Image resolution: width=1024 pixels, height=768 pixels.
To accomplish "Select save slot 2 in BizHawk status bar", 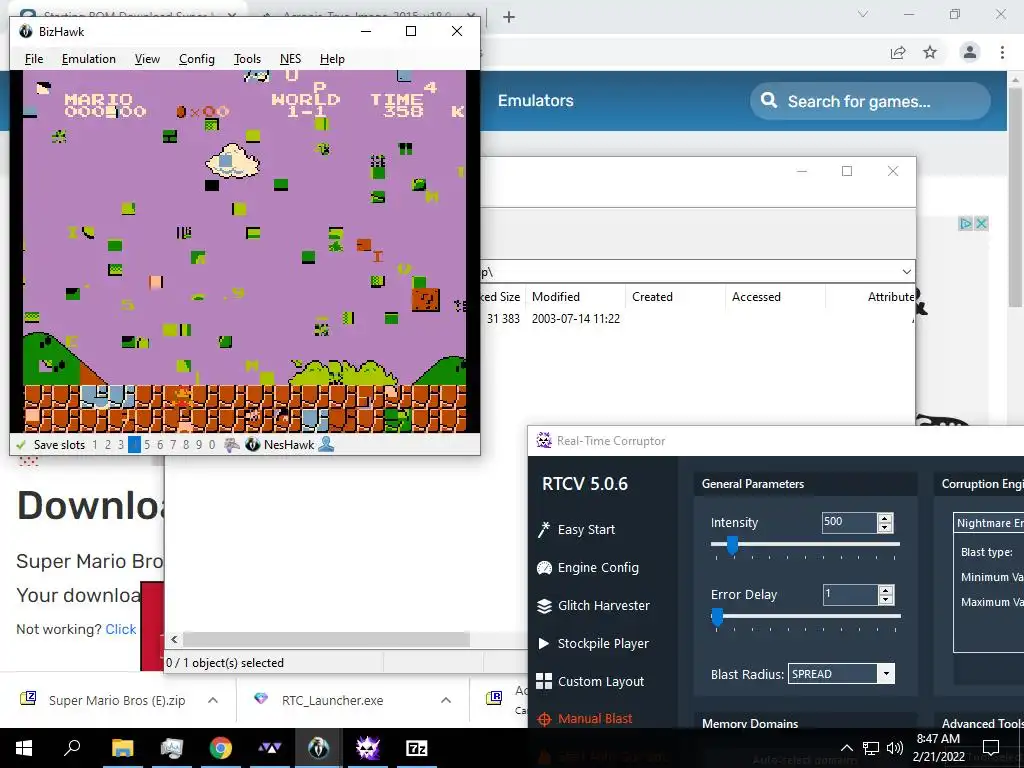I will tap(108, 445).
